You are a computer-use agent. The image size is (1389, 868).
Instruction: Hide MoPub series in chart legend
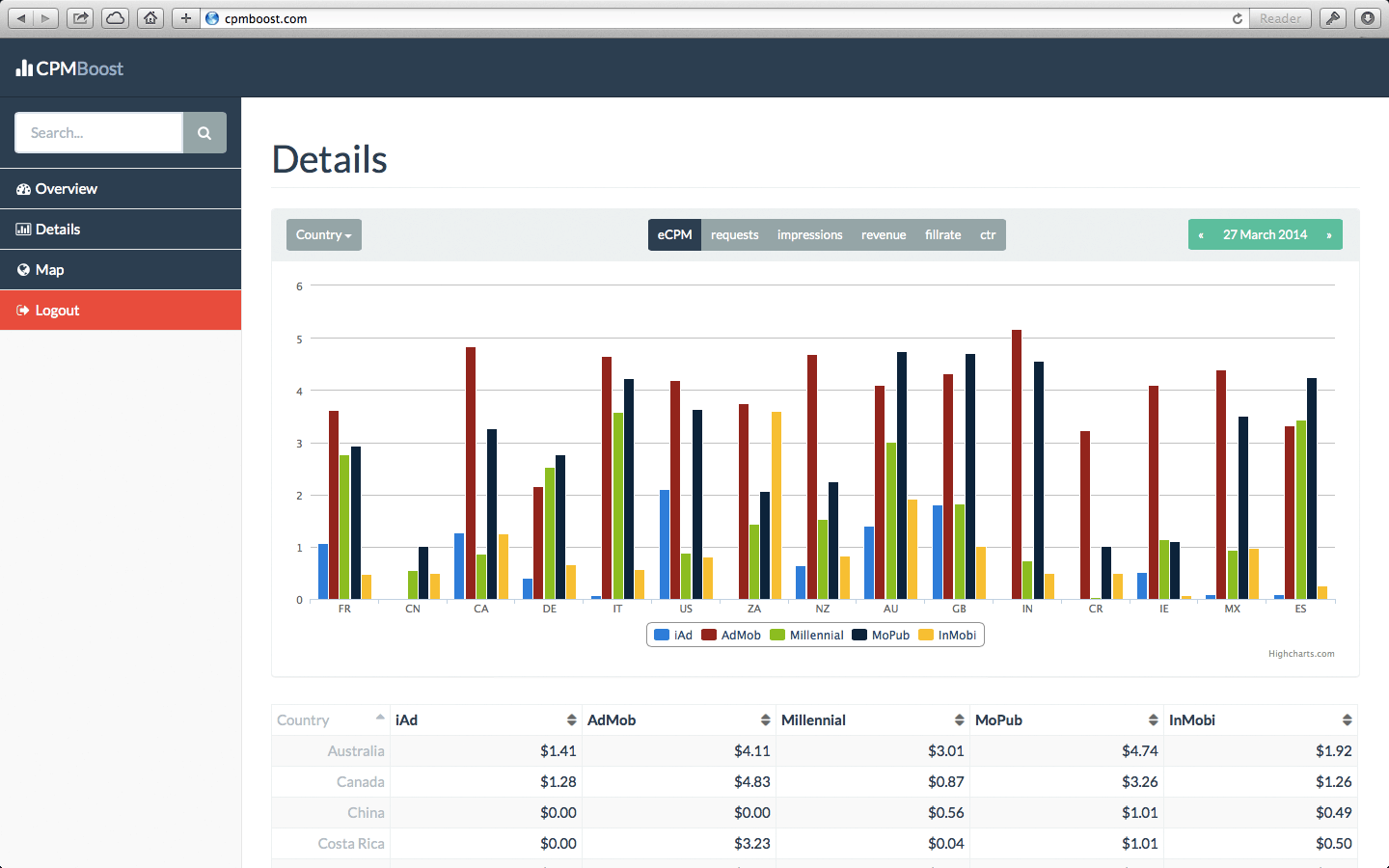pyautogui.click(x=881, y=636)
